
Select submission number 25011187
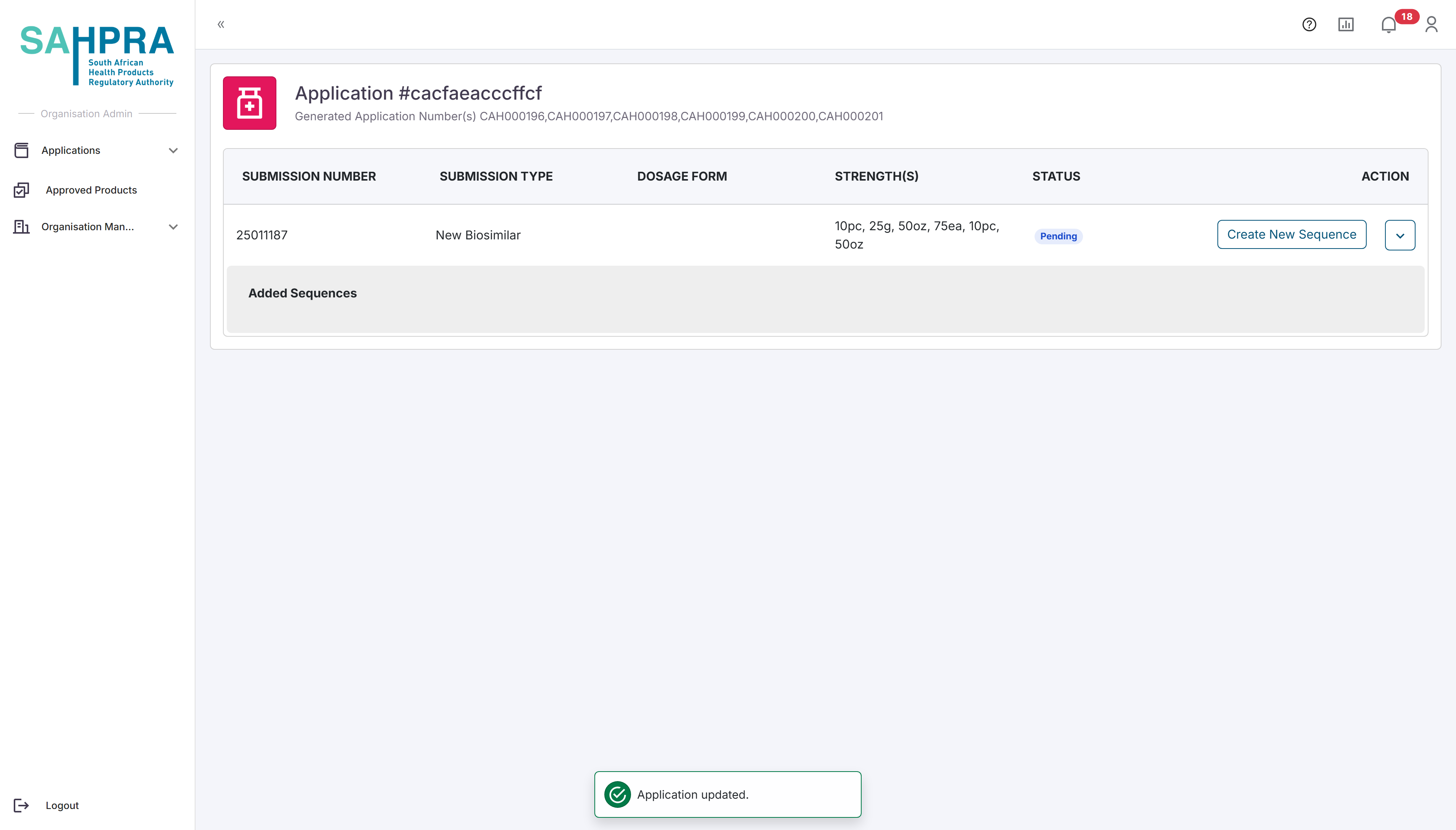click(261, 235)
